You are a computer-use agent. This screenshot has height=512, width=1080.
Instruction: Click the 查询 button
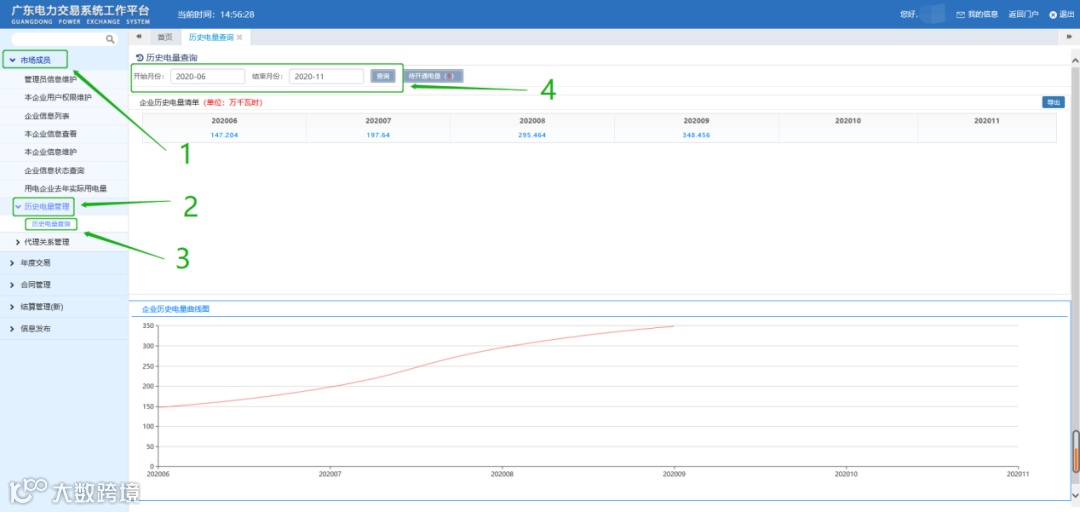383,76
